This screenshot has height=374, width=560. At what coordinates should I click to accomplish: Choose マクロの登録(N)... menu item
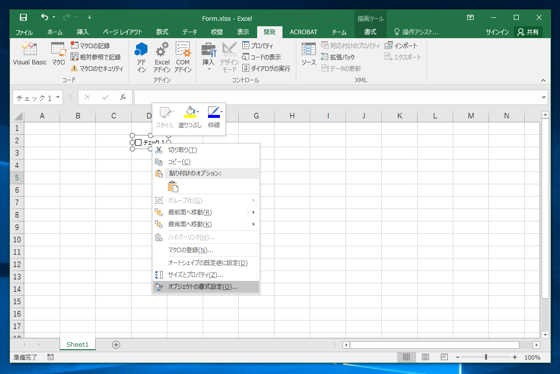click(206, 250)
